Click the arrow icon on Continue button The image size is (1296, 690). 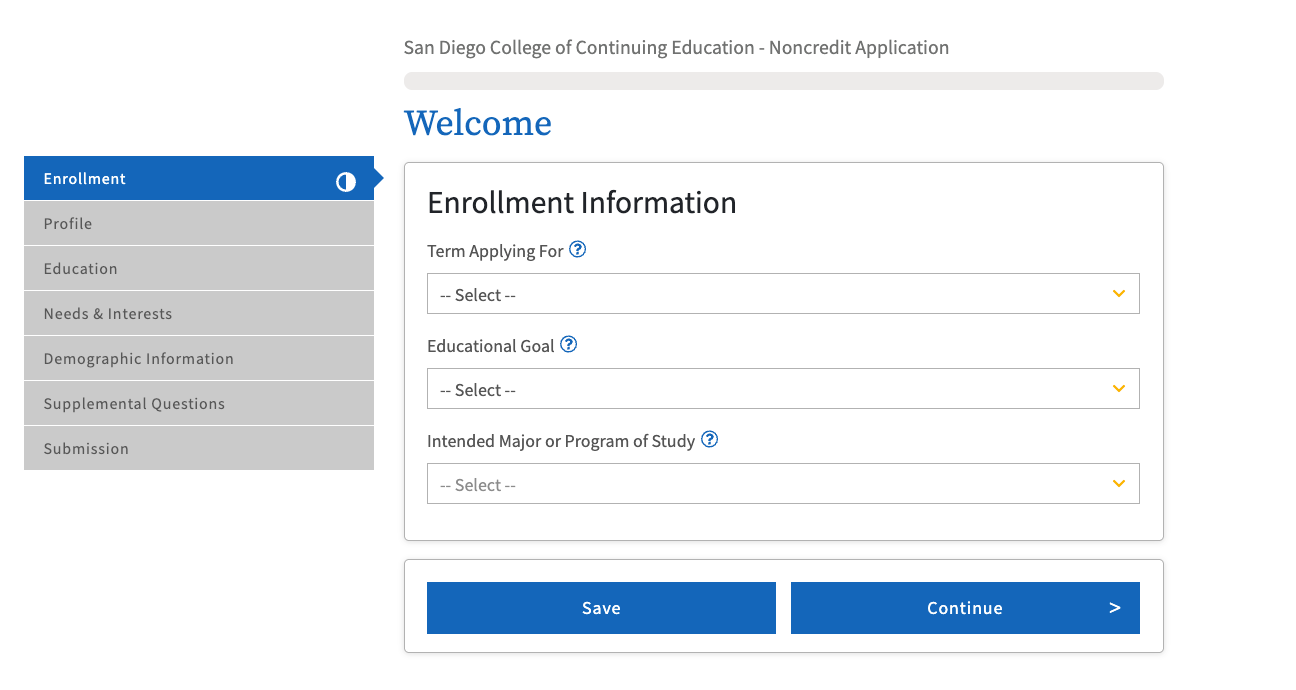tap(1114, 608)
